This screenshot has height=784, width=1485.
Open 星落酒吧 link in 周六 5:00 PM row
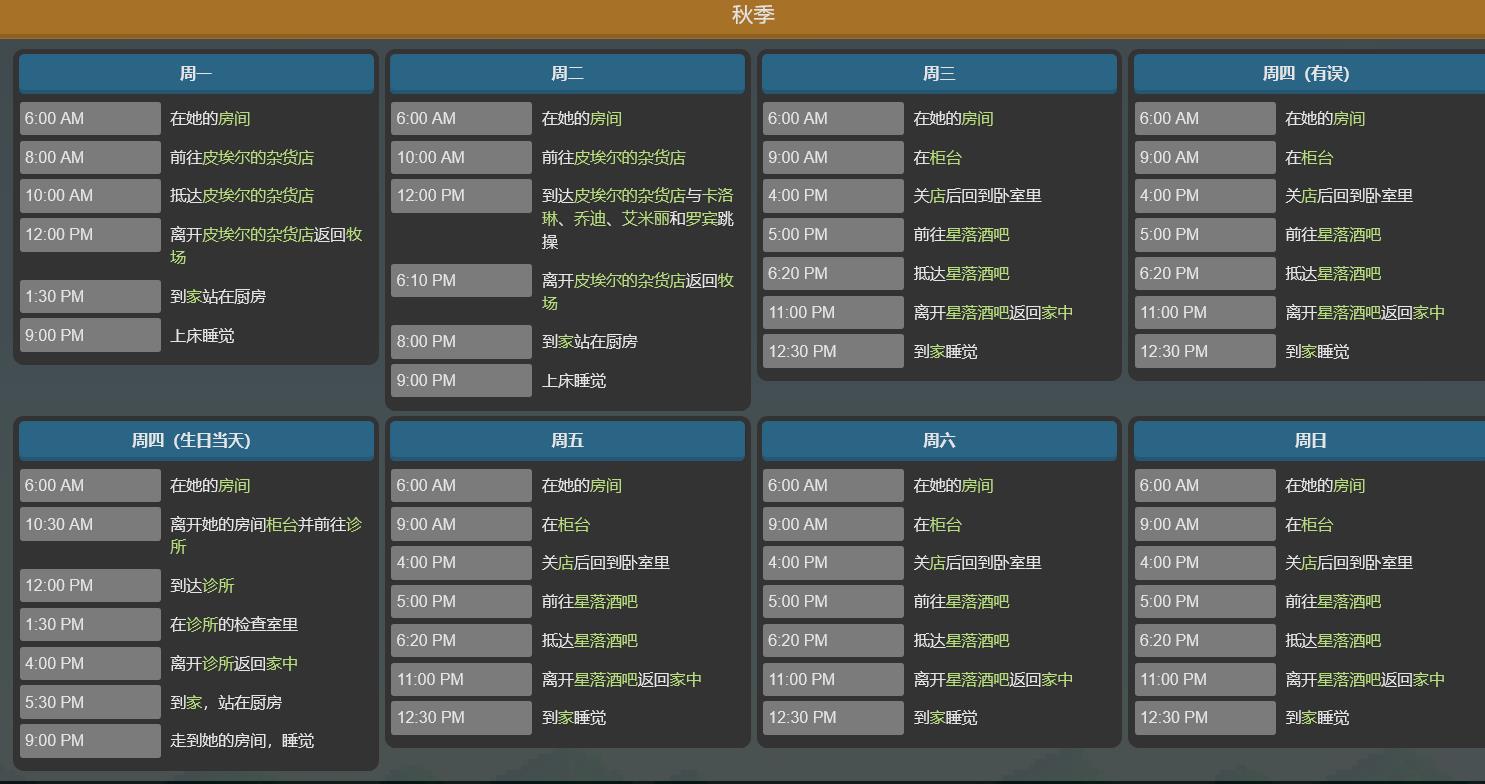coord(978,601)
